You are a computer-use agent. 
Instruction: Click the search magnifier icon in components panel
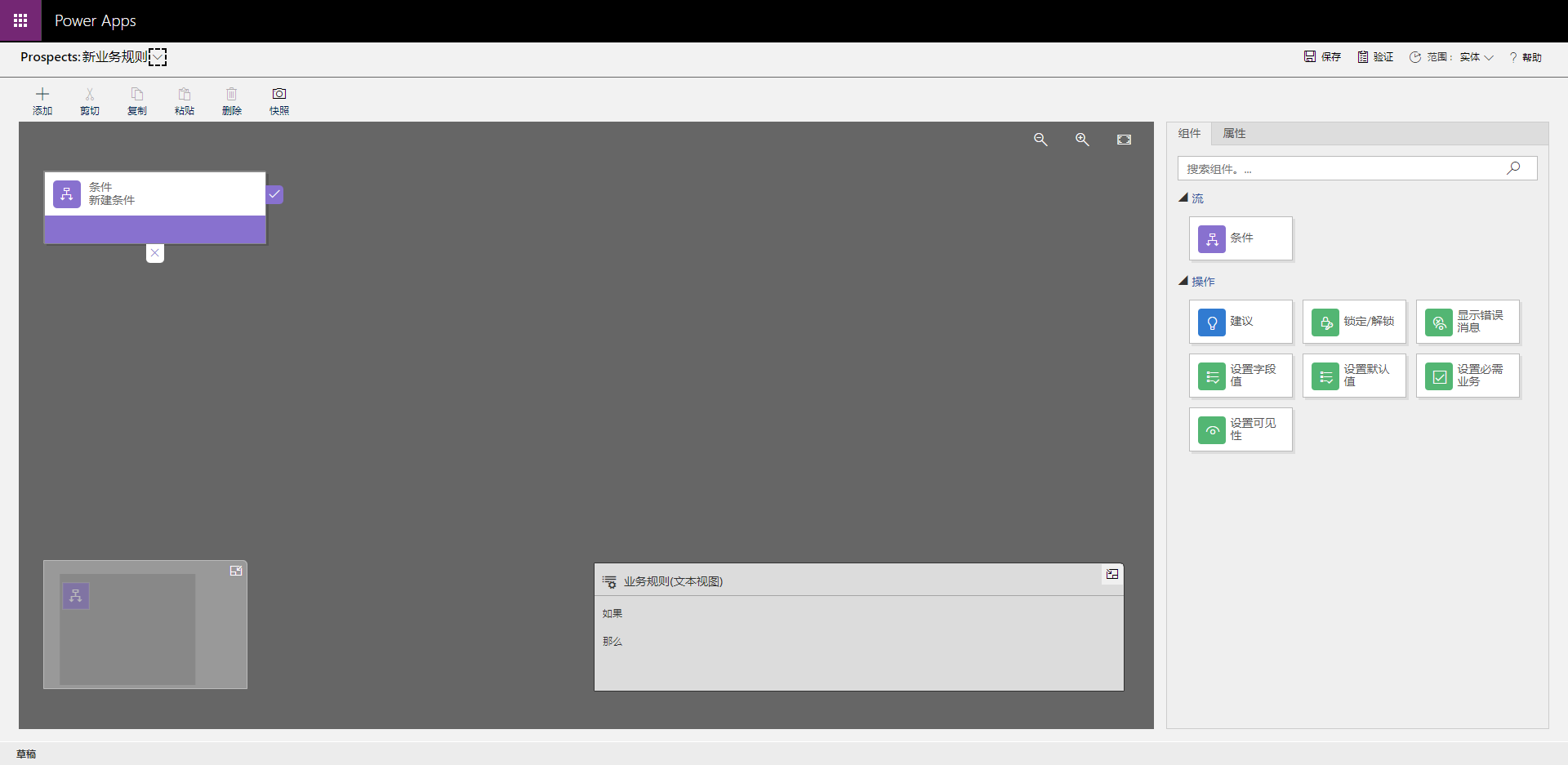coord(1513,168)
